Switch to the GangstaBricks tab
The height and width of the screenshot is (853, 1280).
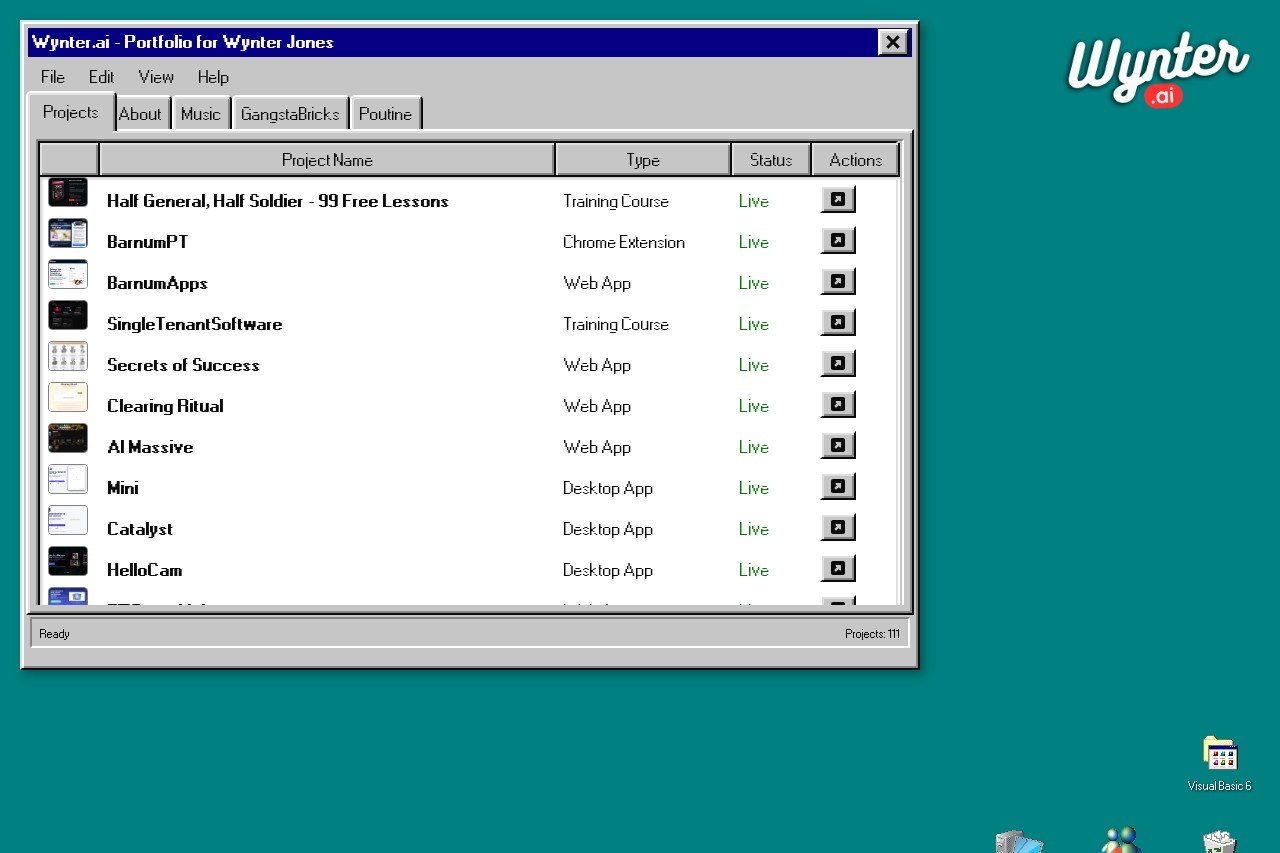tap(290, 114)
